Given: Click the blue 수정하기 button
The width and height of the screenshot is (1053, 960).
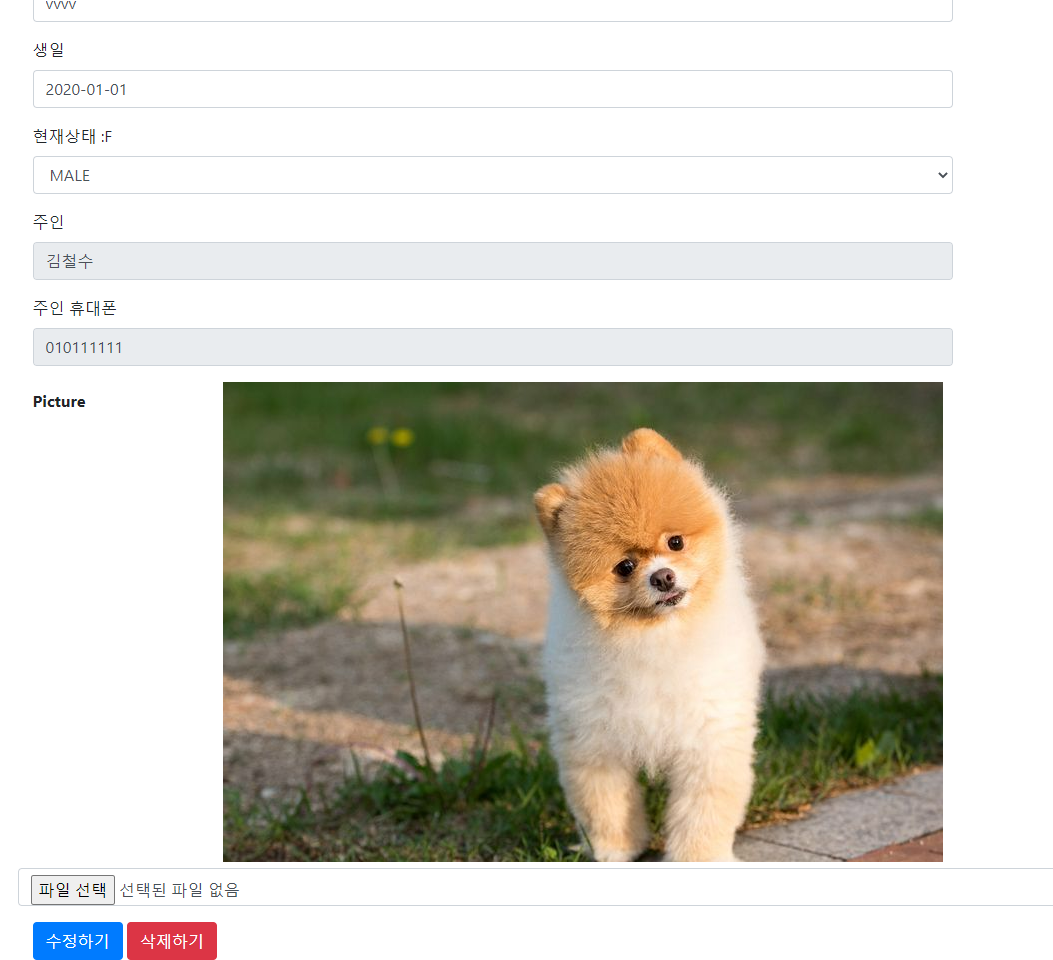Looking at the screenshot, I should (77, 940).
